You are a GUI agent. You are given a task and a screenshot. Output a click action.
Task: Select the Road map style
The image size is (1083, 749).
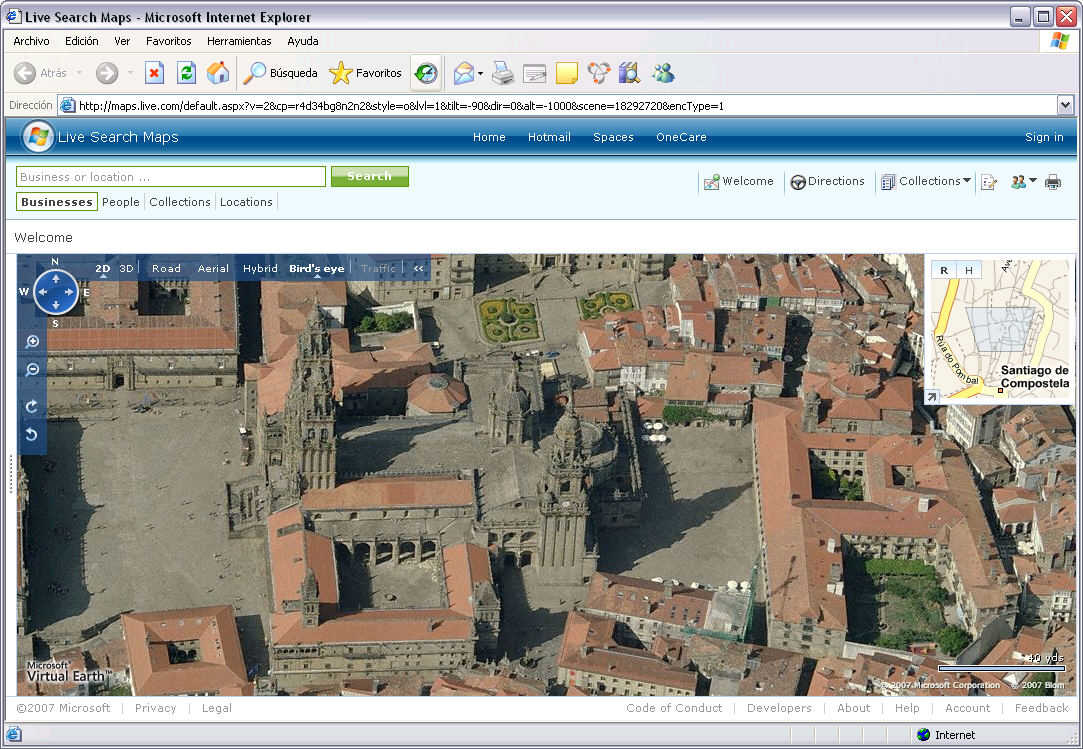tap(166, 268)
